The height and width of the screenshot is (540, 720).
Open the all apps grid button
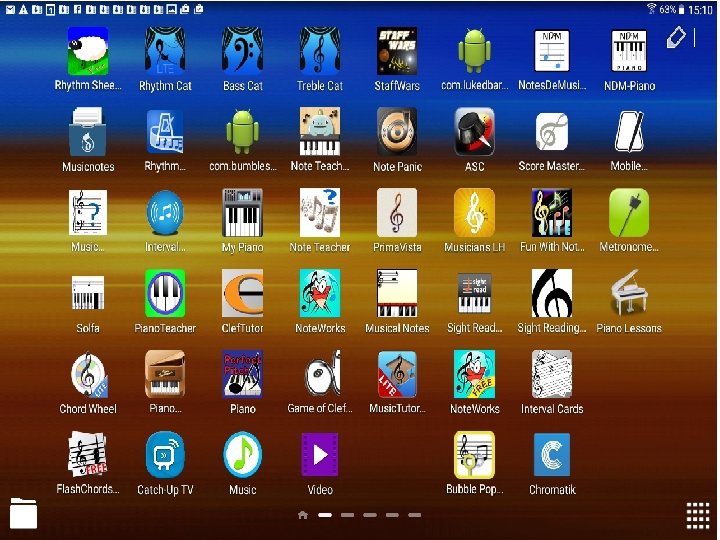point(698,516)
